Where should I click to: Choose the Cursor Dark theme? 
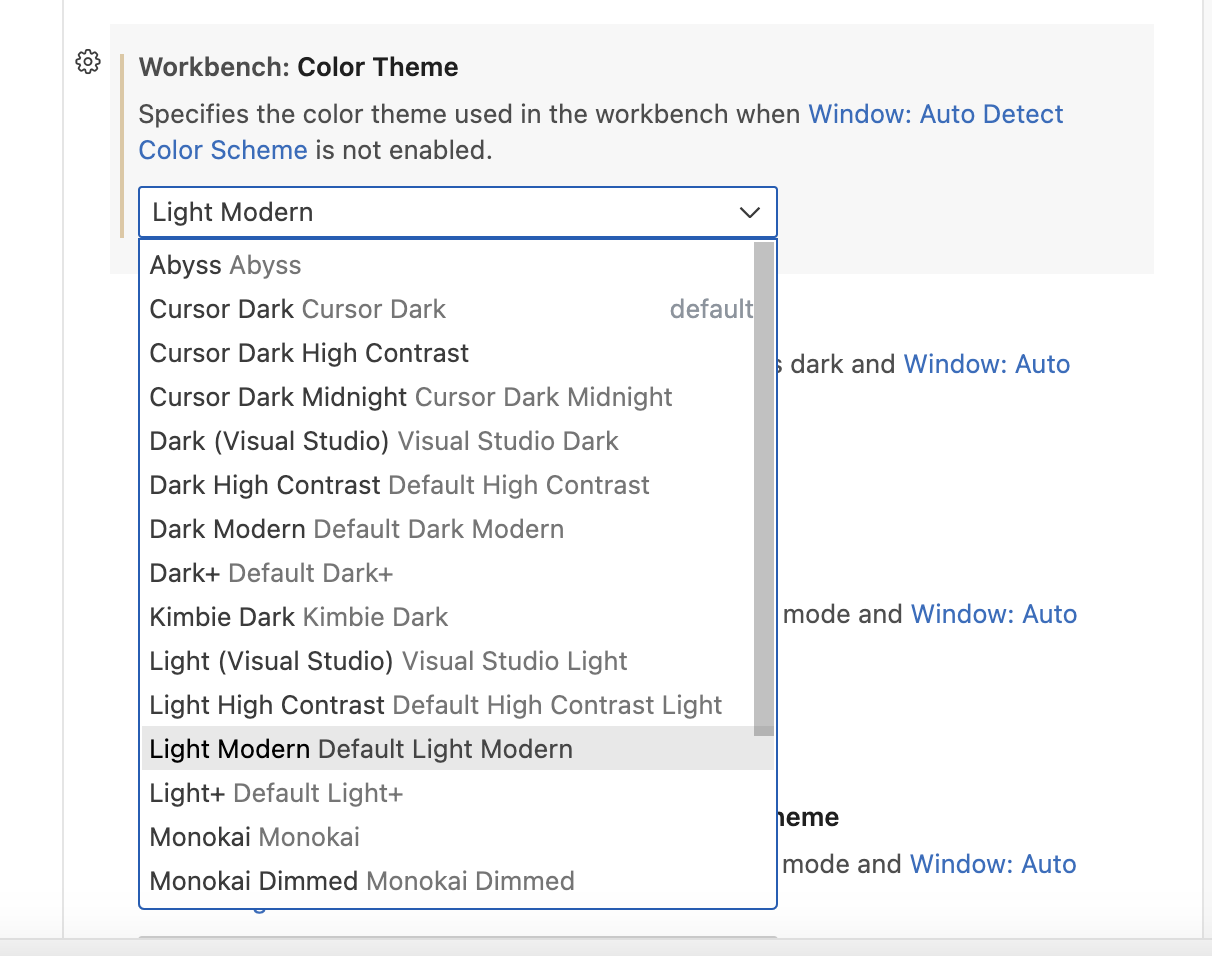pyautogui.click(x=297, y=309)
